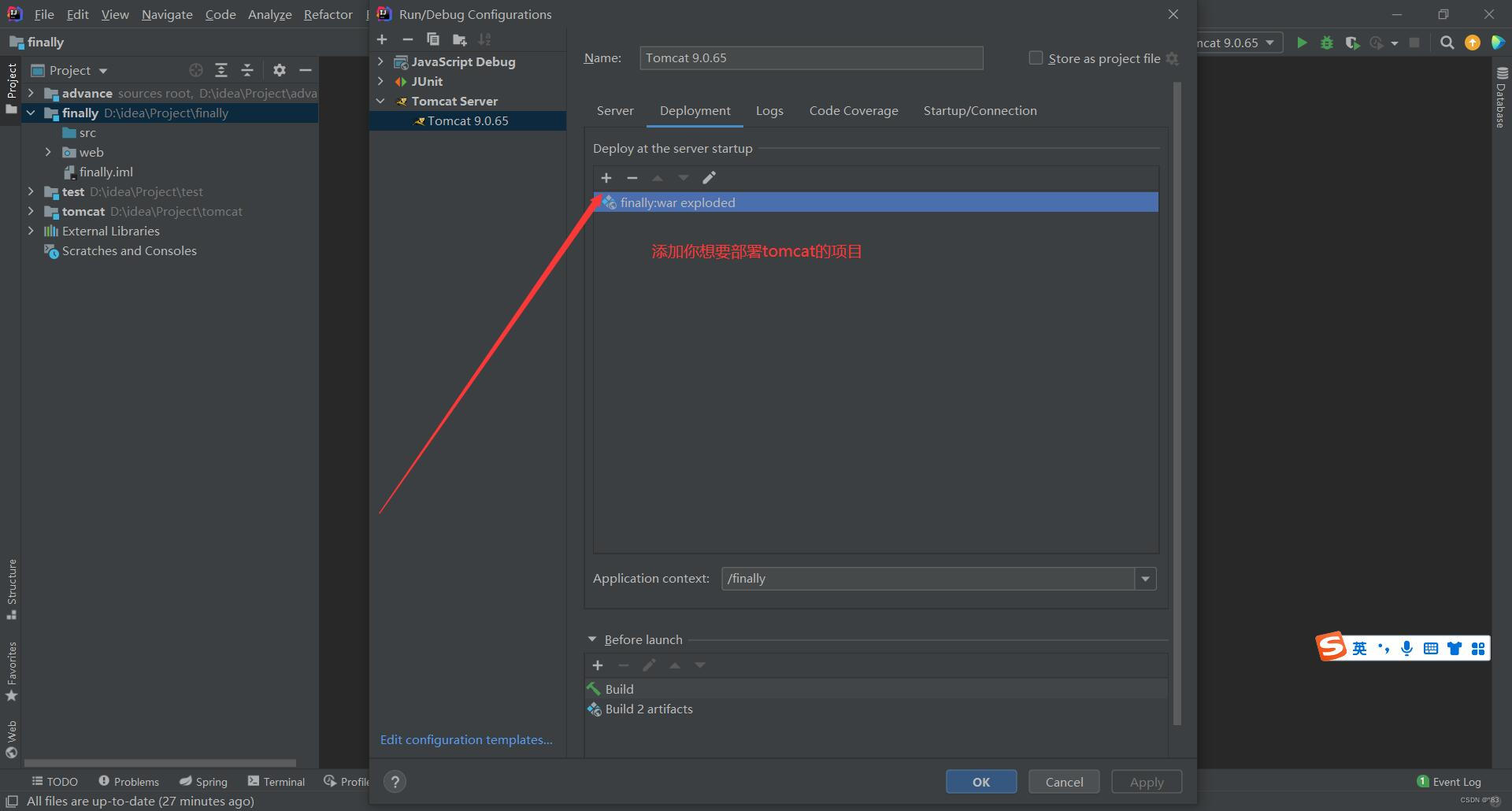This screenshot has height=811, width=1512.
Task: Open the Startup/Connection tab
Action: pos(980,111)
